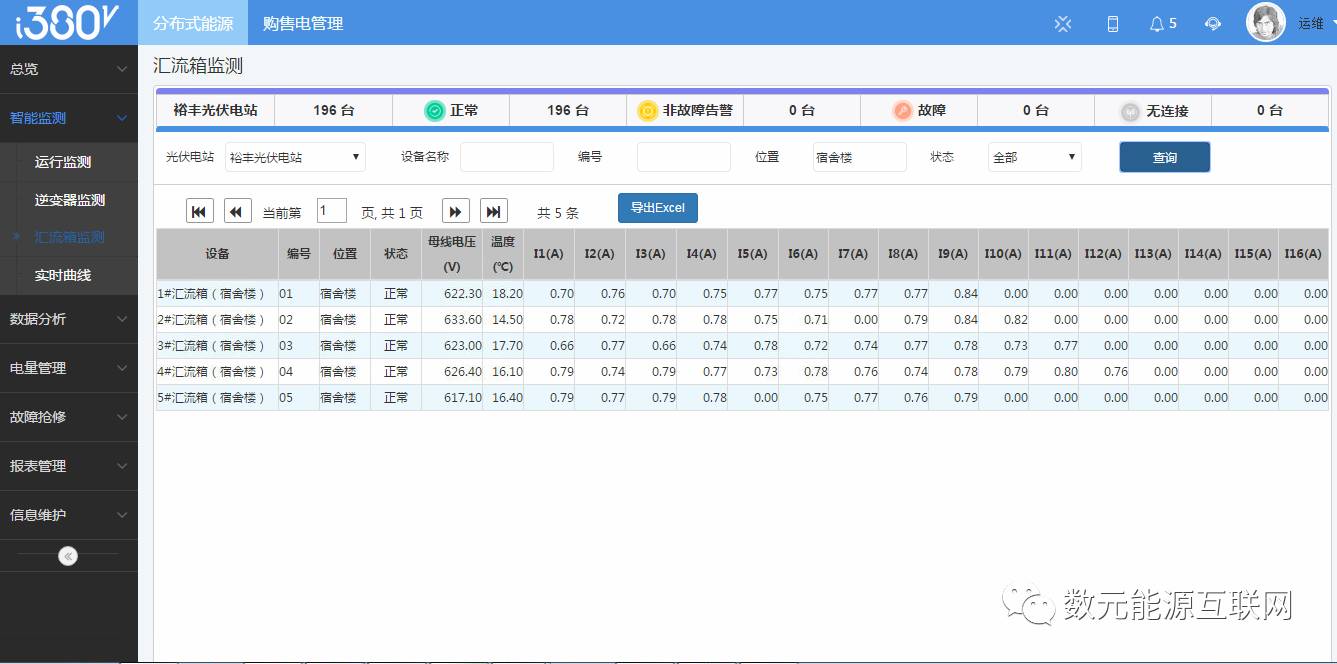Click the 查询 search button
The height and width of the screenshot is (664, 1337).
tap(1164, 157)
